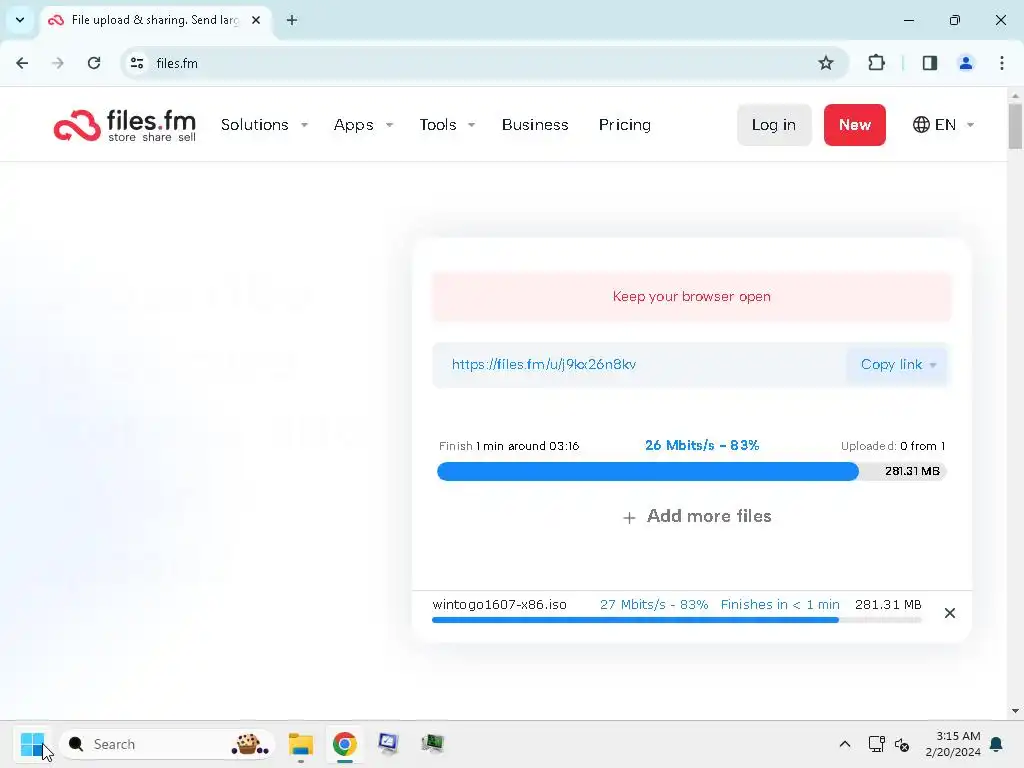Viewport: 1024px width, 768px height.
Task: Open the Chrome extensions puzzle icon
Action: (x=876, y=63)
